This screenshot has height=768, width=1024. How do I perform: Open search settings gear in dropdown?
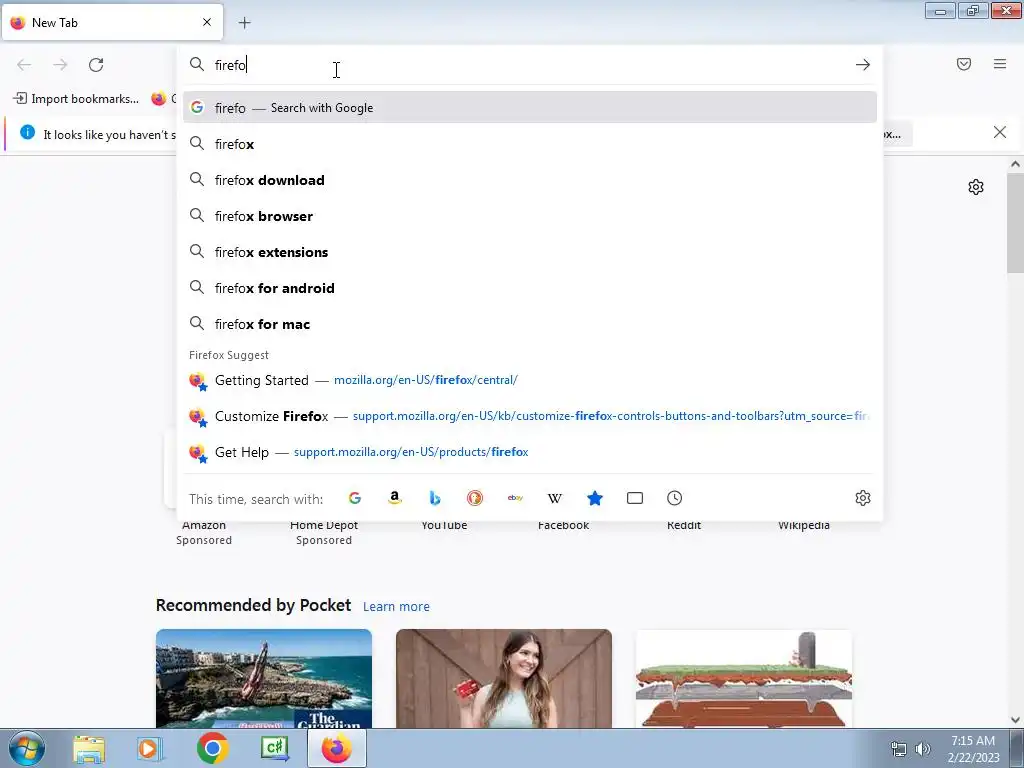[x=863, y=498]
